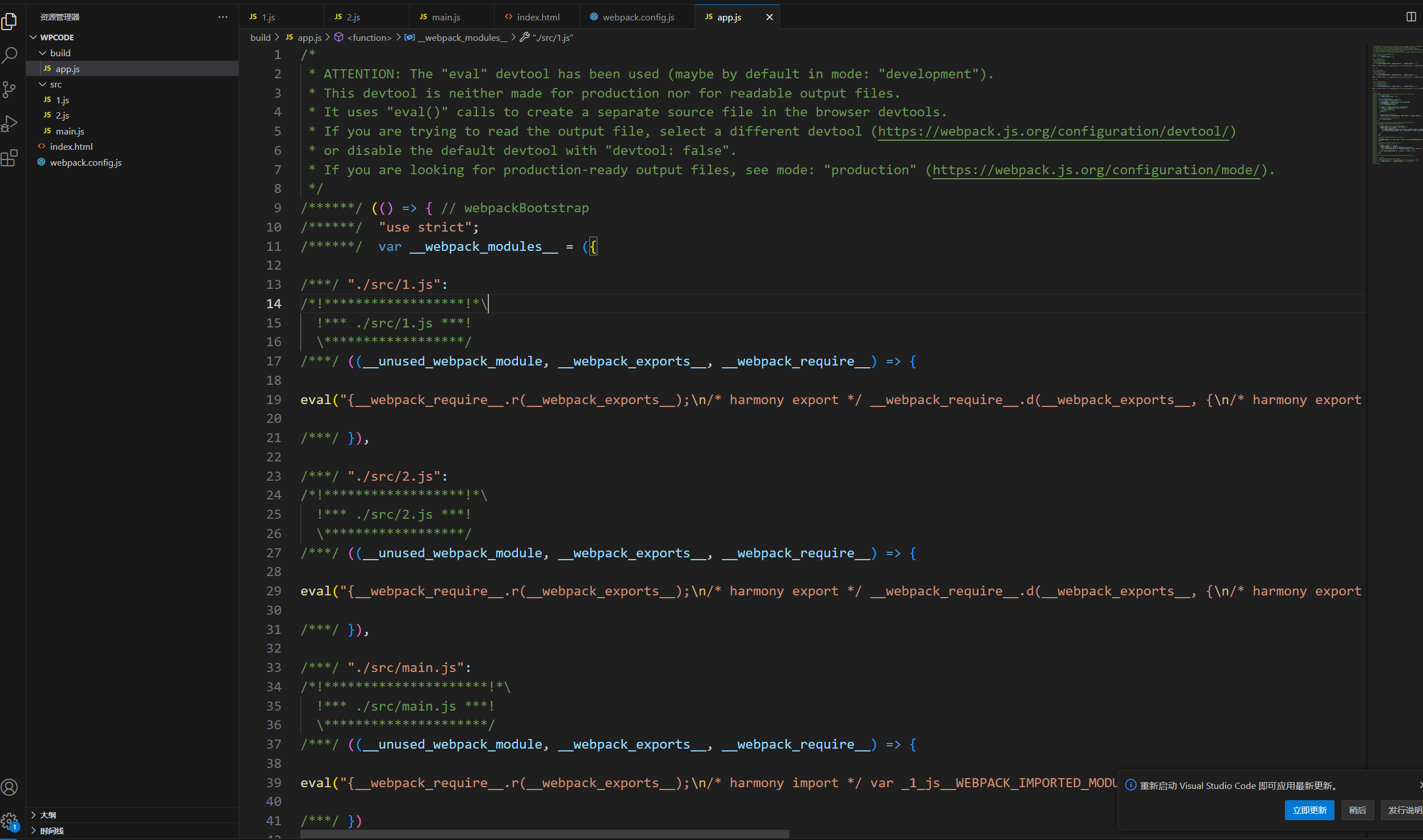
Task: Open the Explorer view in activity bar
Action: point(10,22)
